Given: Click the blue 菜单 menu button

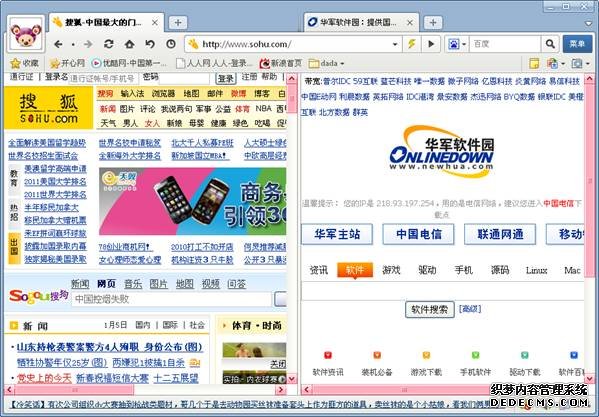Looking at the screenshot, I should pos(577,44).
